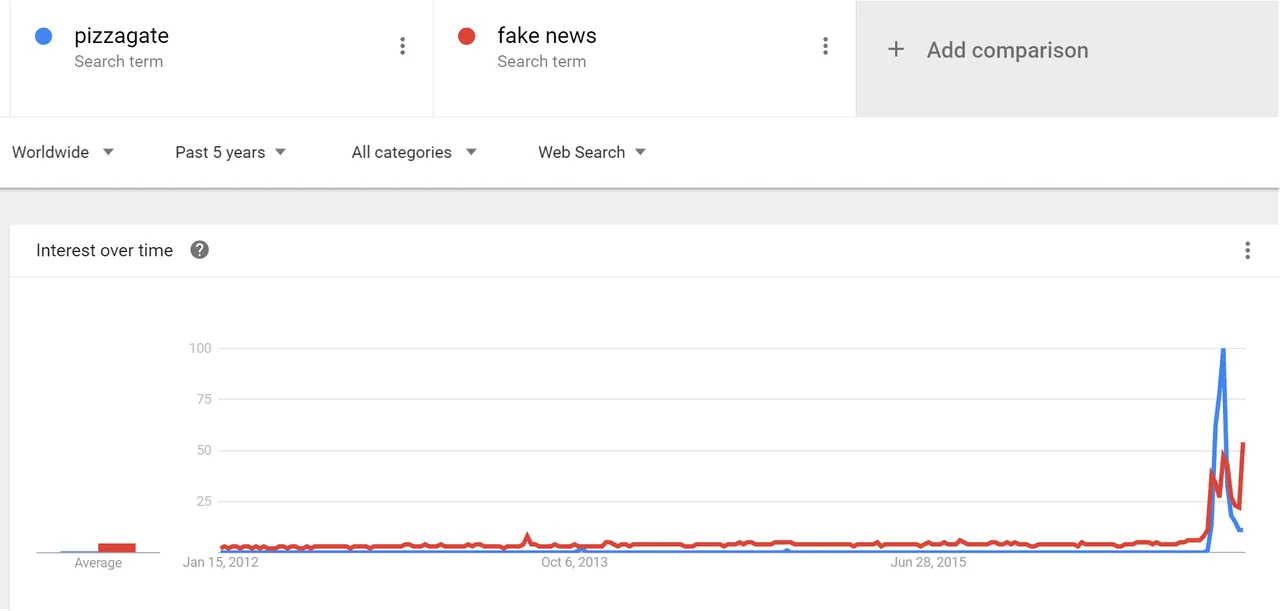
Task: Click the blue pizzagate color dot
Action: click(x=43, y=36)
